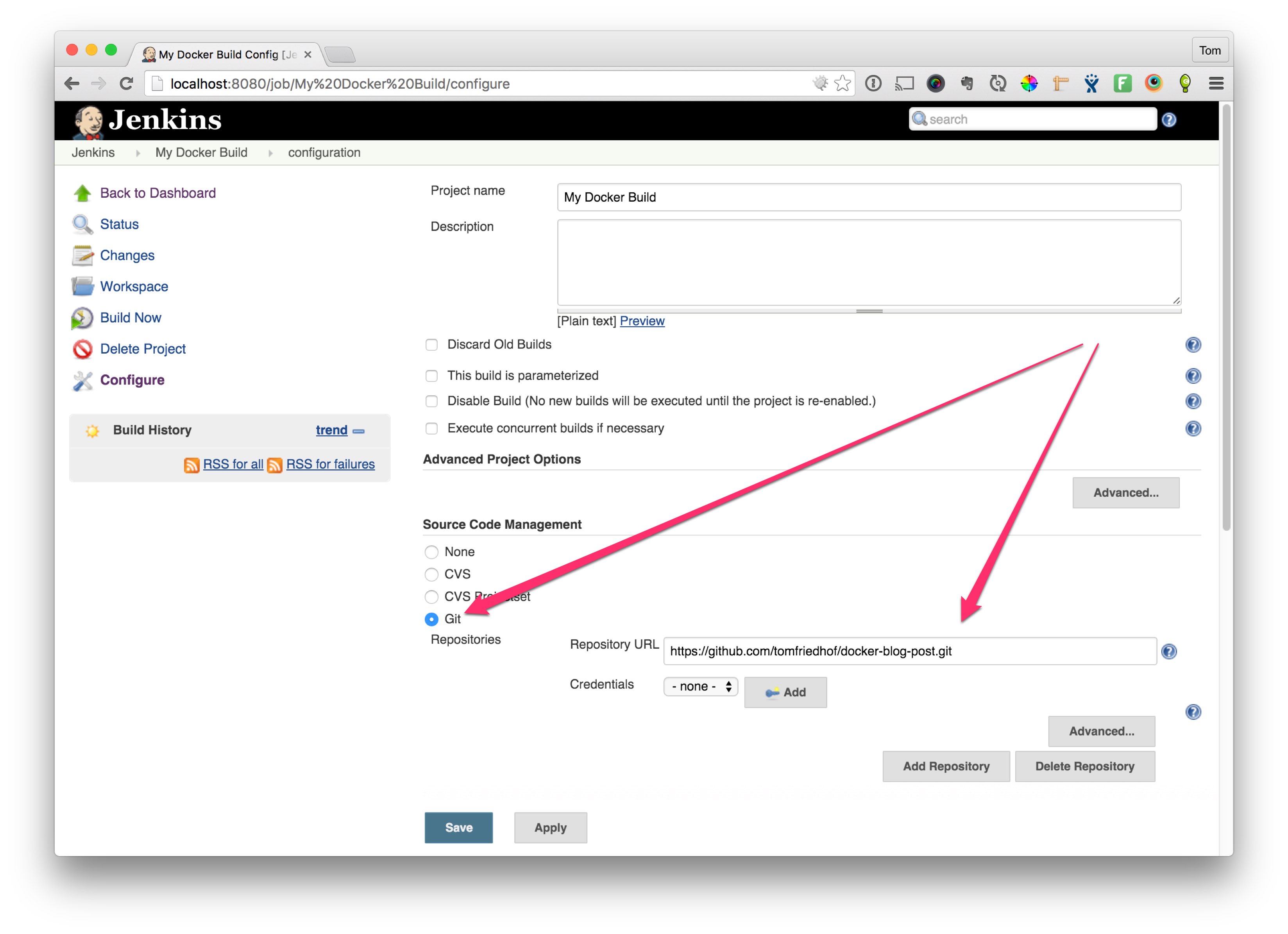Open Chrome hamburger menu
Image resolution: width=1288 pixels, height=934 pixels.
coord(1216,84)
